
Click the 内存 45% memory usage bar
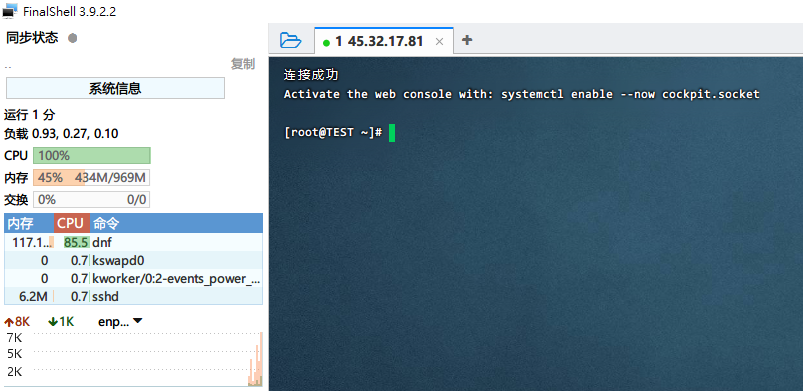click(92, 178)
